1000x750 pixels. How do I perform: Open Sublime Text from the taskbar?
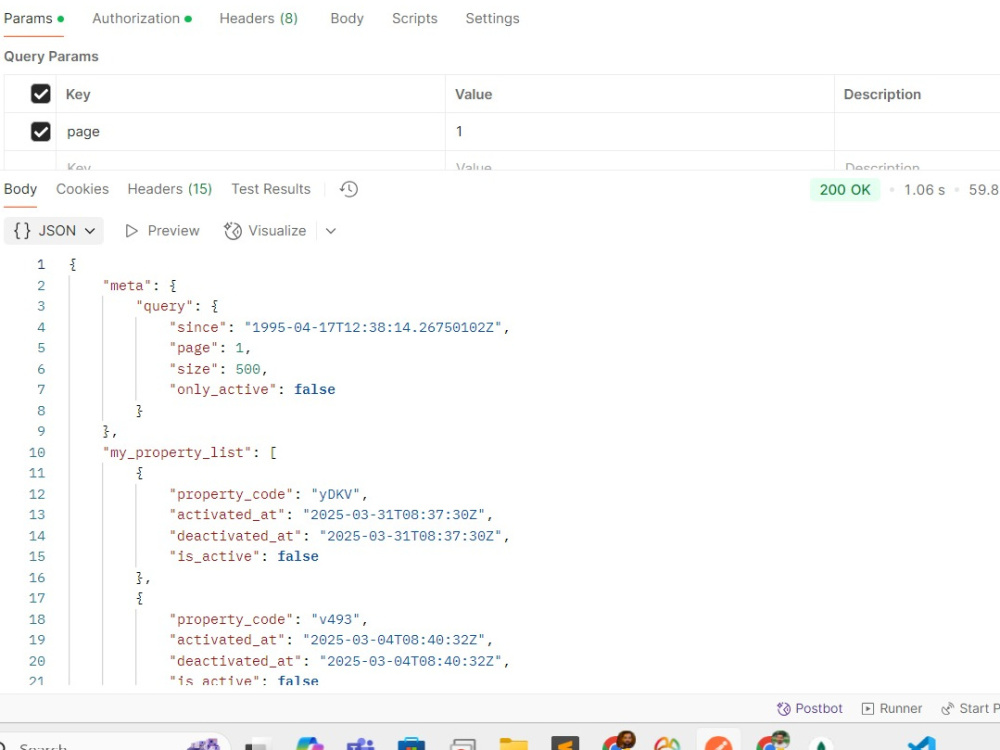(x=565, y=744)
